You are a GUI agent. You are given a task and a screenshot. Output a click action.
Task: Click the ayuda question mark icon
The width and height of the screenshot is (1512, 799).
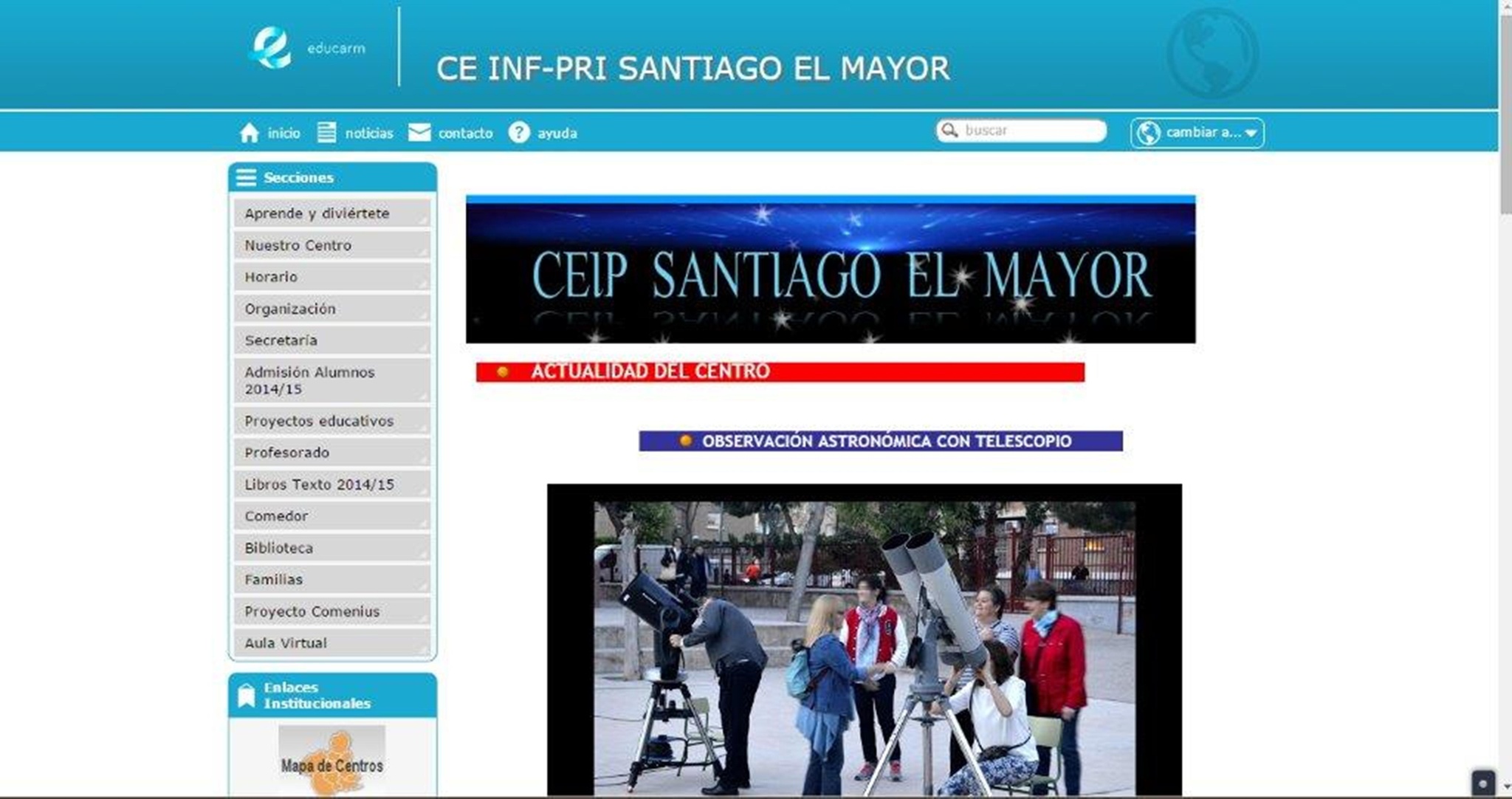click(519, 133)
